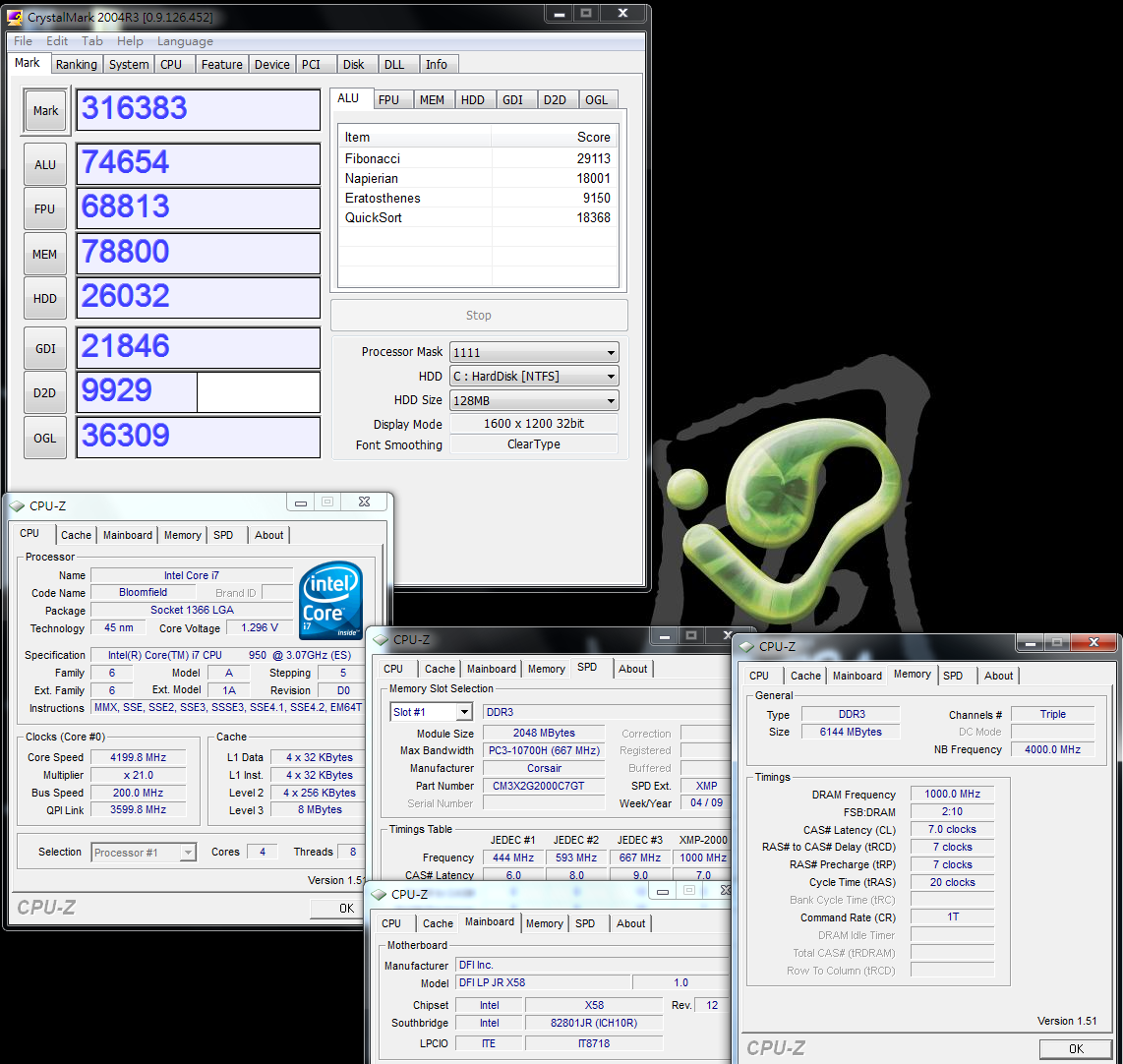This screenshot has width=1123, height=1064.
Task: Run the GDI benchmark button
Action: pyautogui.click(x=45, y=349)
